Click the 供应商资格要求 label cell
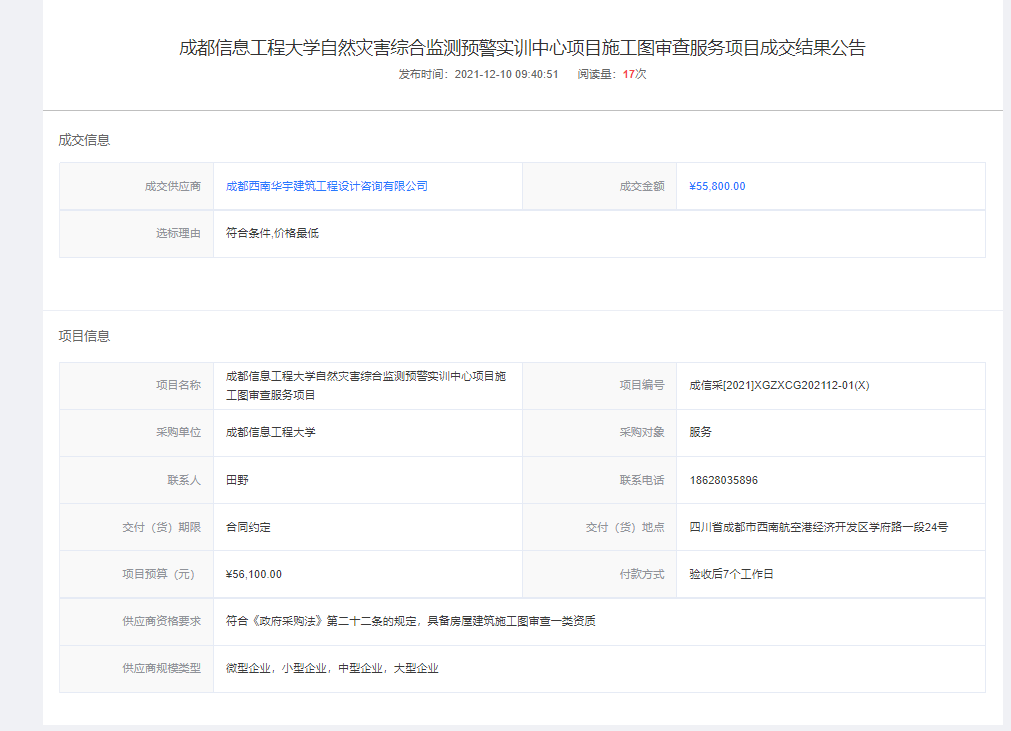Image resolution: width=1011 pixels, height=731 pixels. tap(137, 621)
